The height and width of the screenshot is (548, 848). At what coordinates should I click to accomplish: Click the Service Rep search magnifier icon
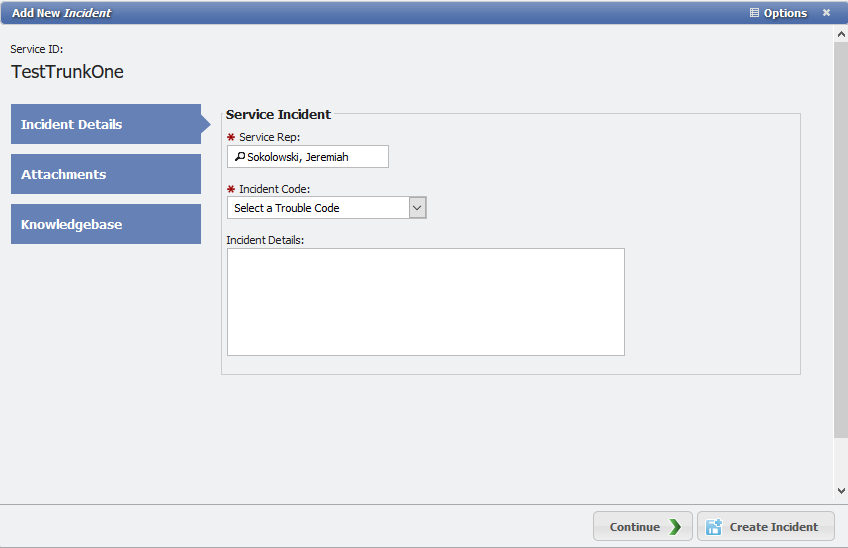pos(239,157)
